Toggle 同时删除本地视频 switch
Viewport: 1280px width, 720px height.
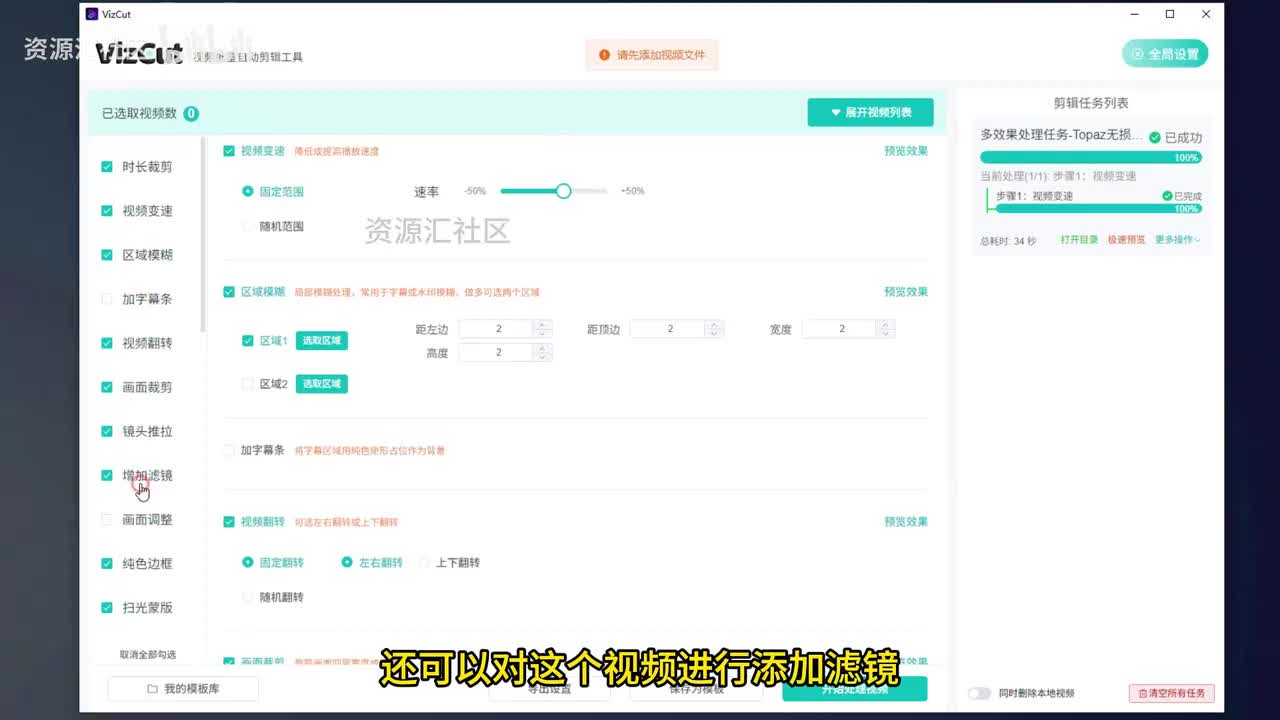[979, 693]
